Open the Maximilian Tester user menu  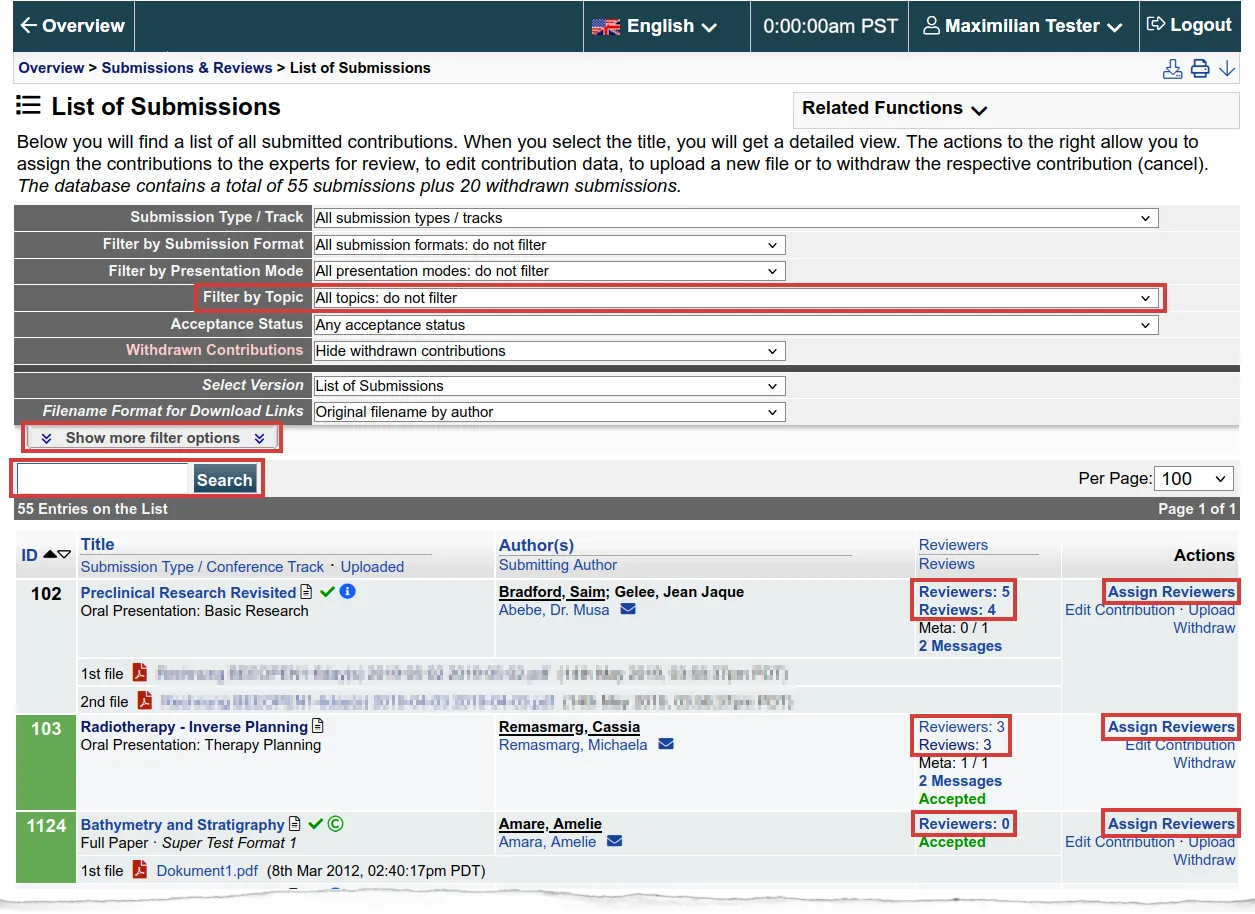point(1023,27)
